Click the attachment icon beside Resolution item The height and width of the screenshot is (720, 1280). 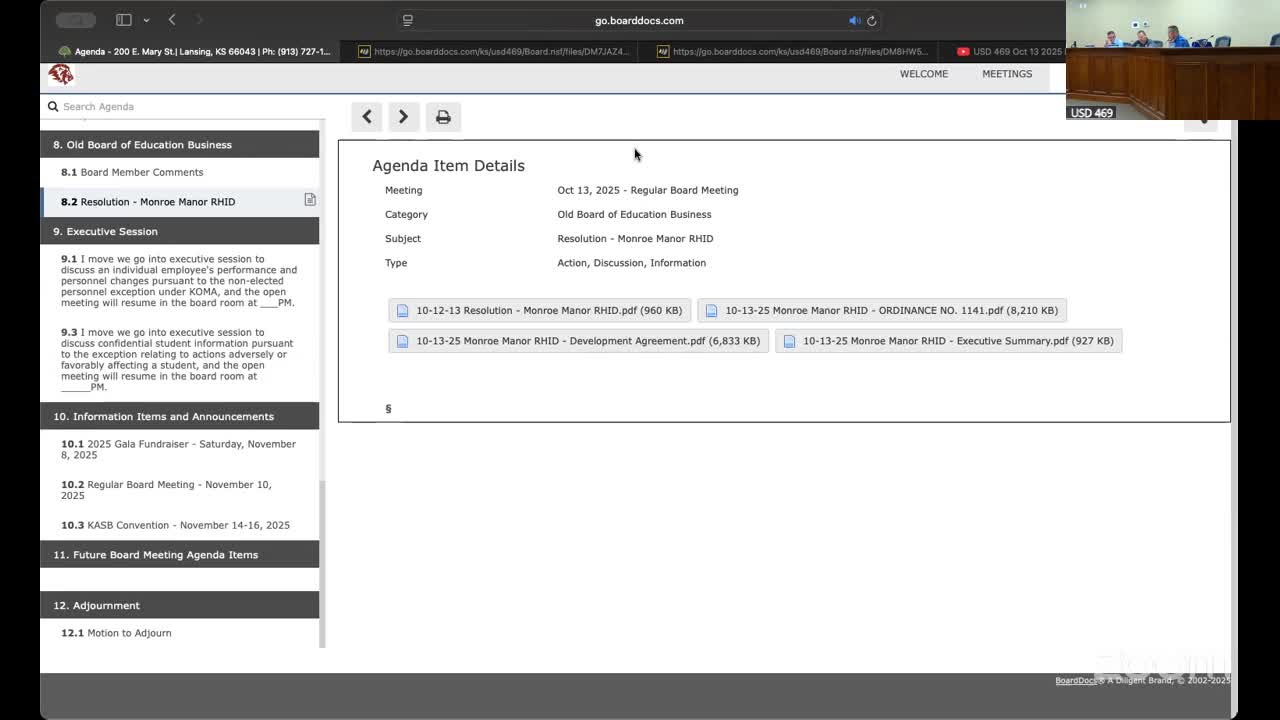pyautogui.click(x=310, y=200)
